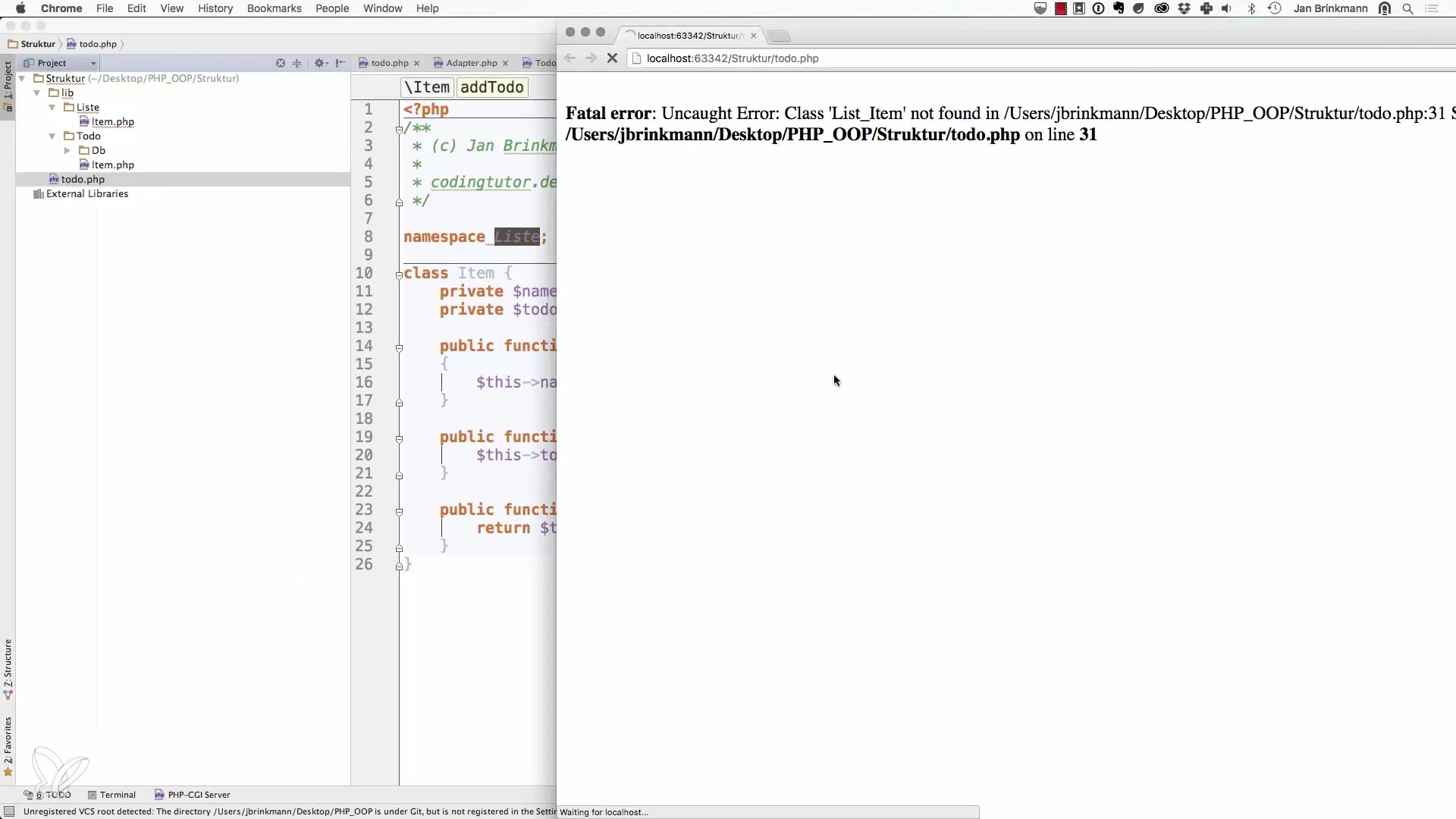Click the class Item name on line 10
The height and width of the screenshot is (819, 1456).
pyautogui.click(x=475, y=273)
